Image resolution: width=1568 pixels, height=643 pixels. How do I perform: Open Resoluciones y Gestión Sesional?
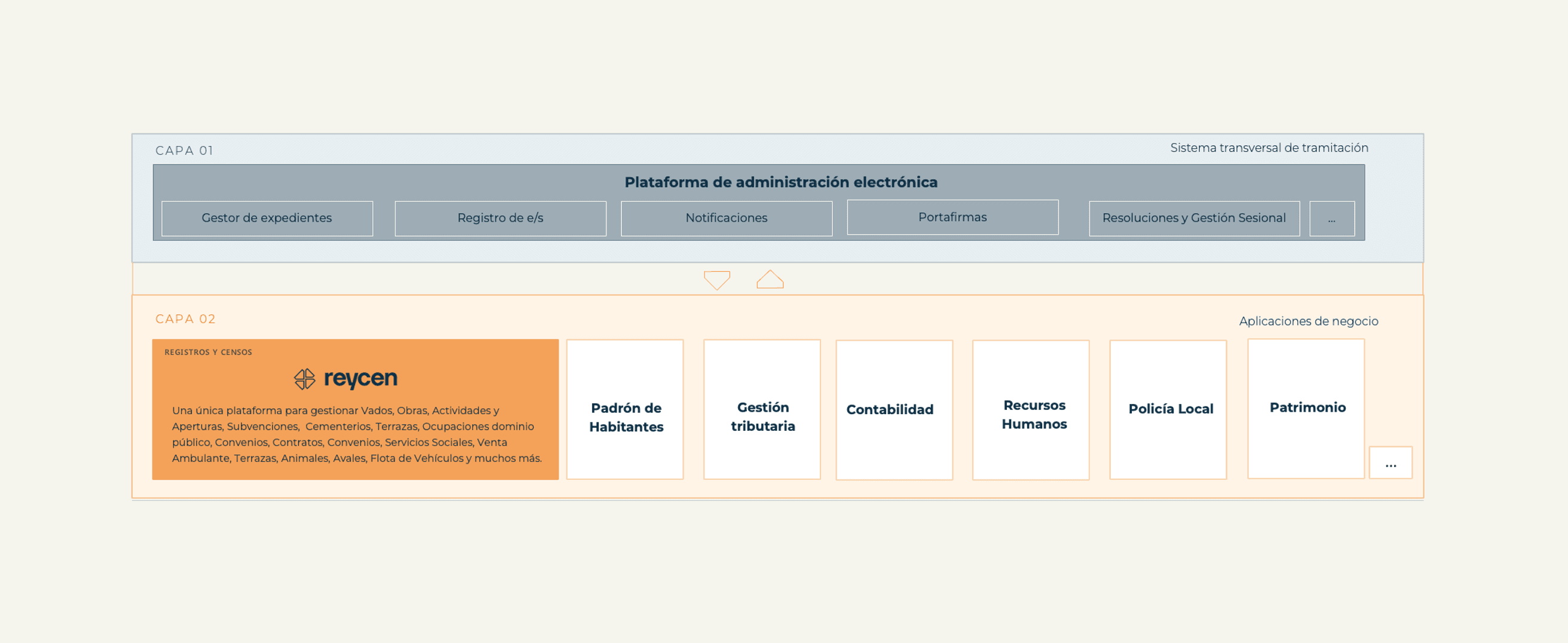pos(1194,218)
